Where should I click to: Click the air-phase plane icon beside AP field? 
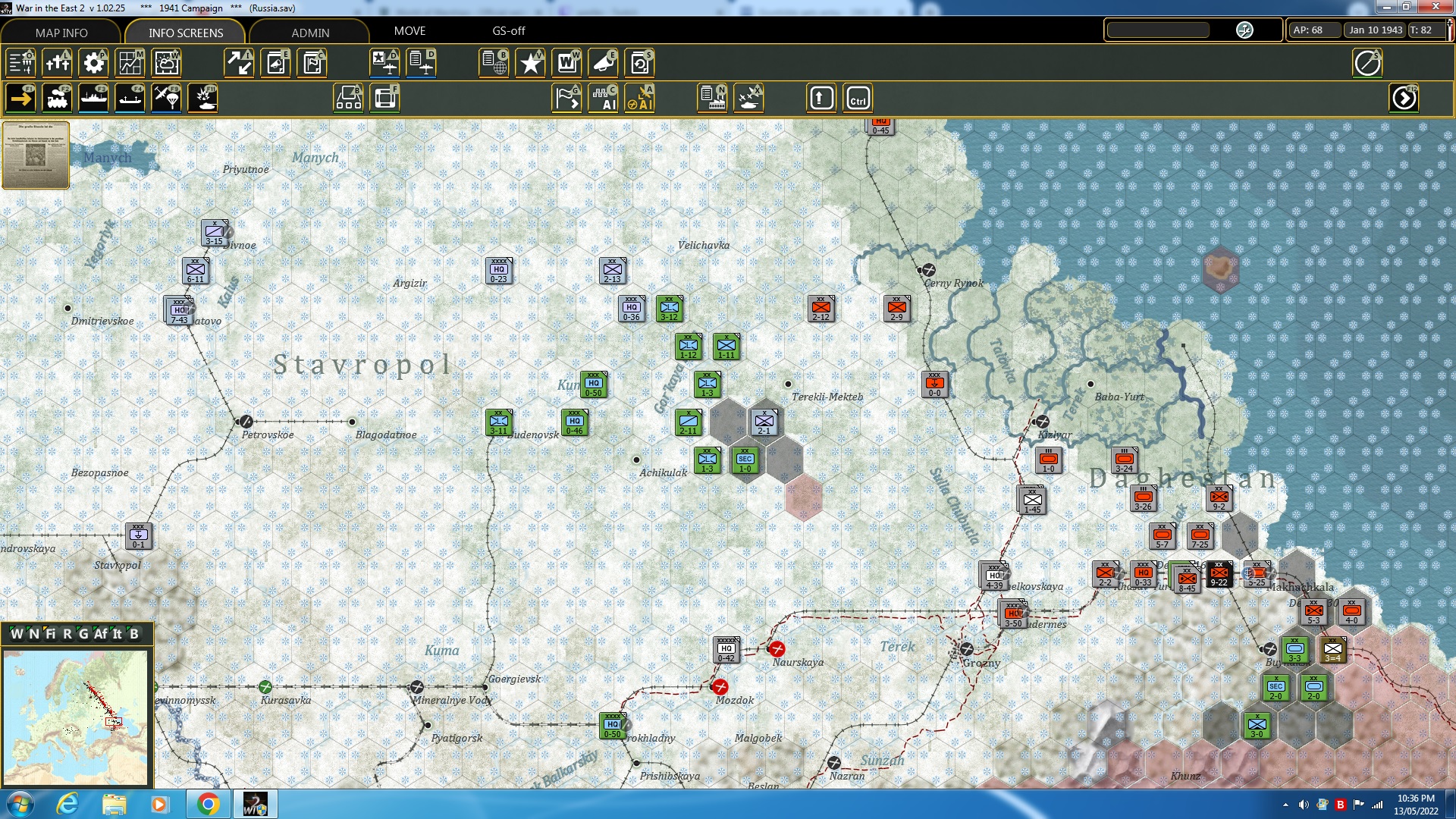1244,30
